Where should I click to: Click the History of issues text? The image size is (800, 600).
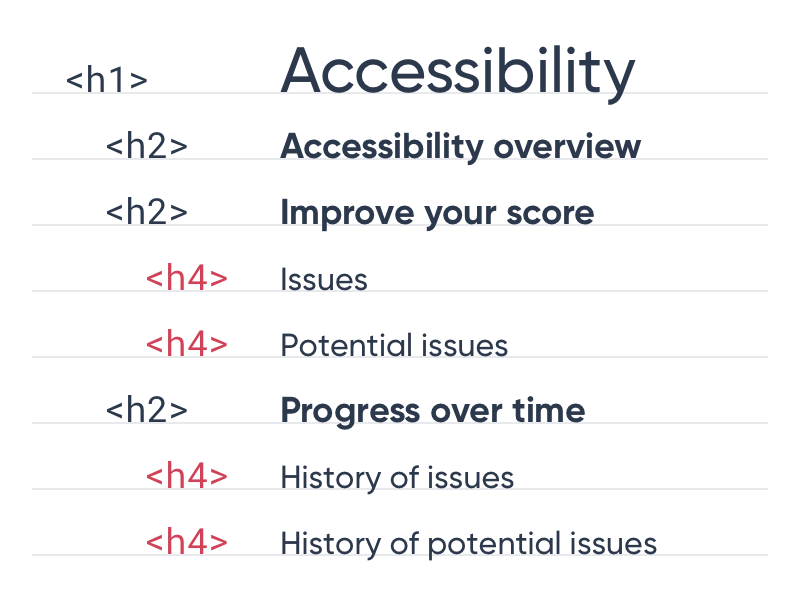point(397,477)
